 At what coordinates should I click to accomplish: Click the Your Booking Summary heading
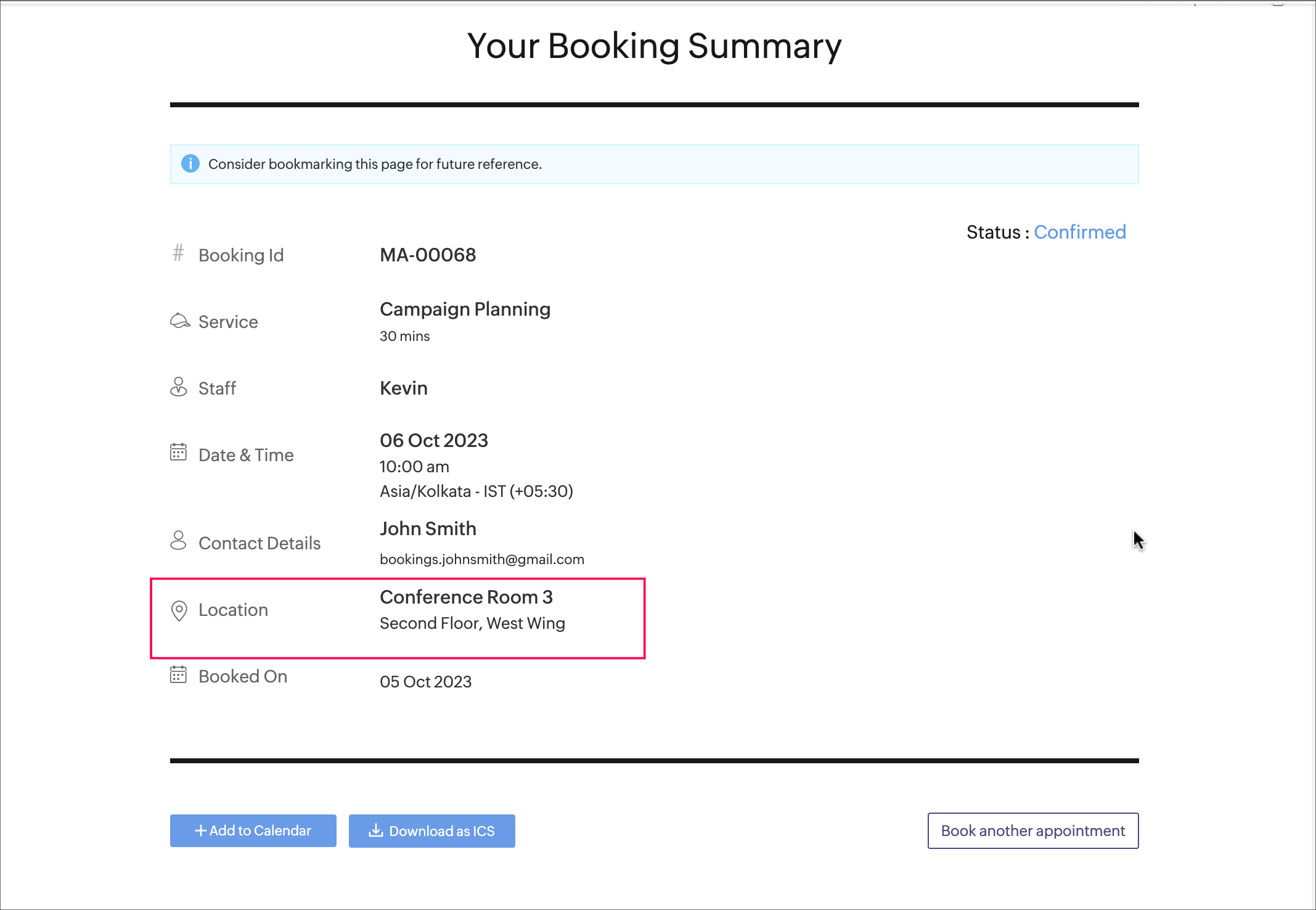pos(654,46)
